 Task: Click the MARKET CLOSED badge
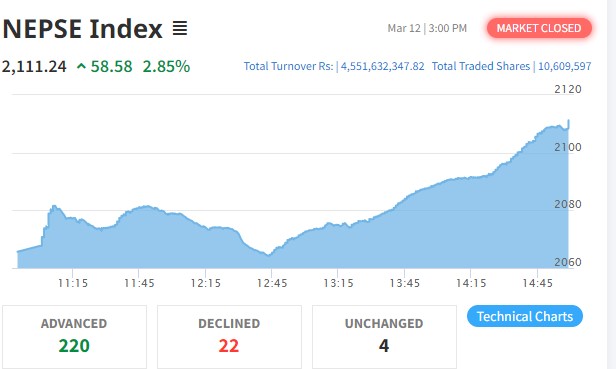pos(539,28)
